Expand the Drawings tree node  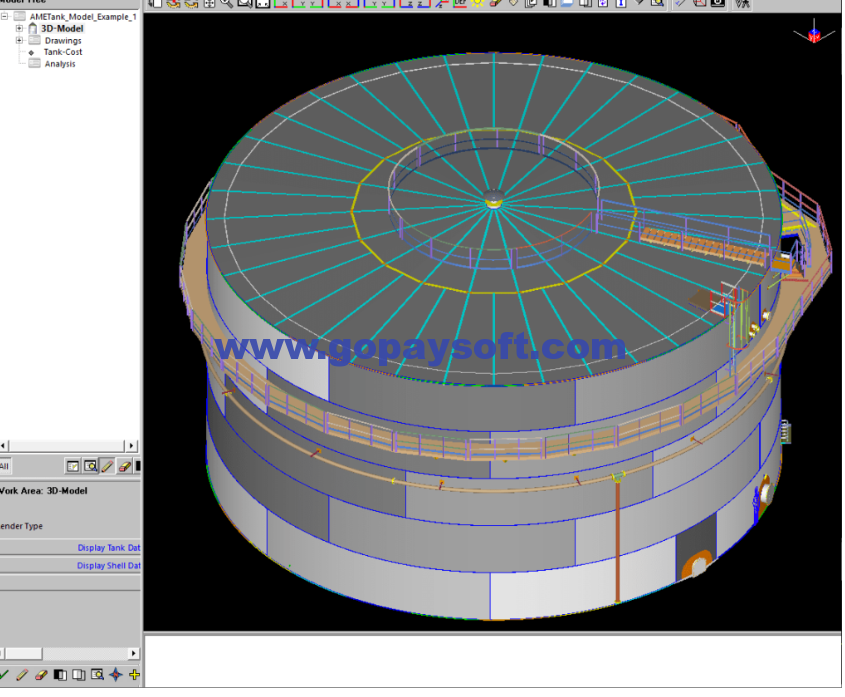coord(19,40)
